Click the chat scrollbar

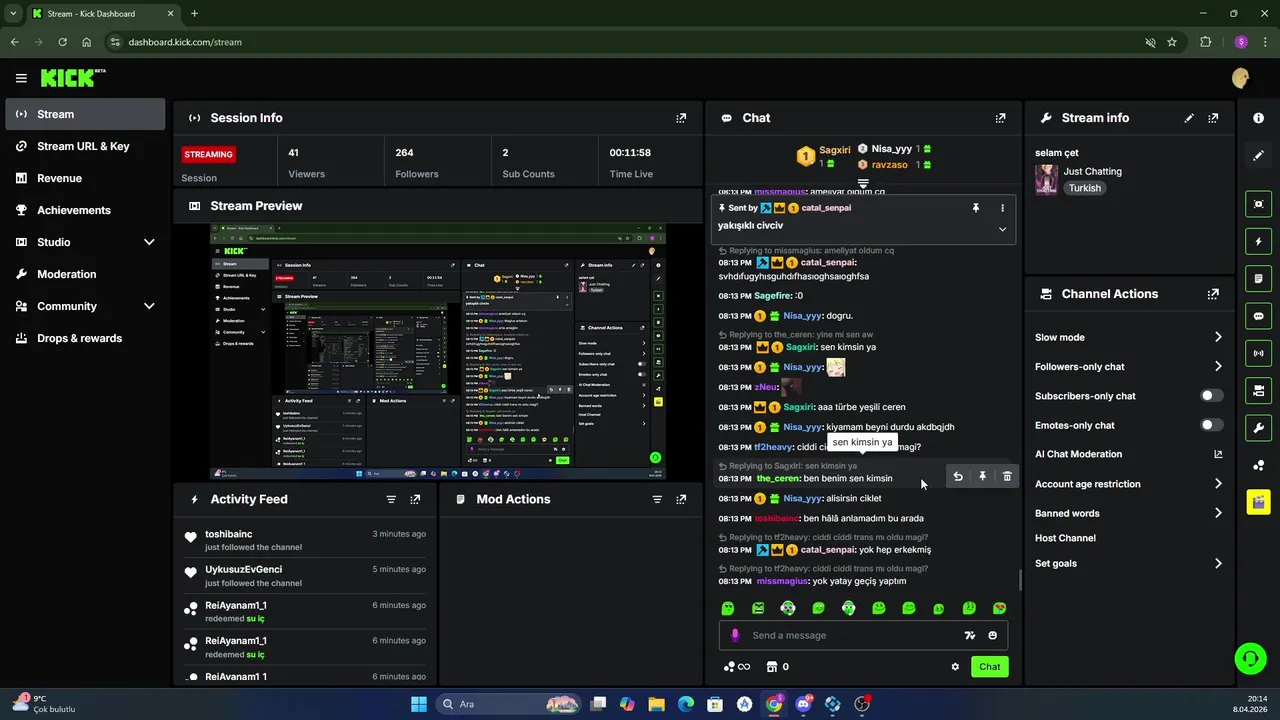1020,580
